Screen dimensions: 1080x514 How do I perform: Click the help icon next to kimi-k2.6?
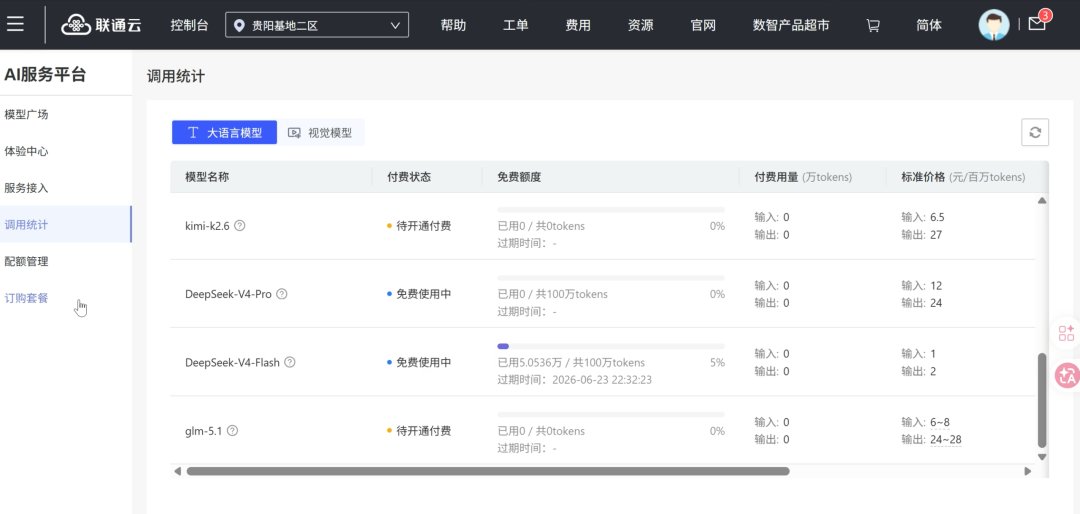[240, 225]
